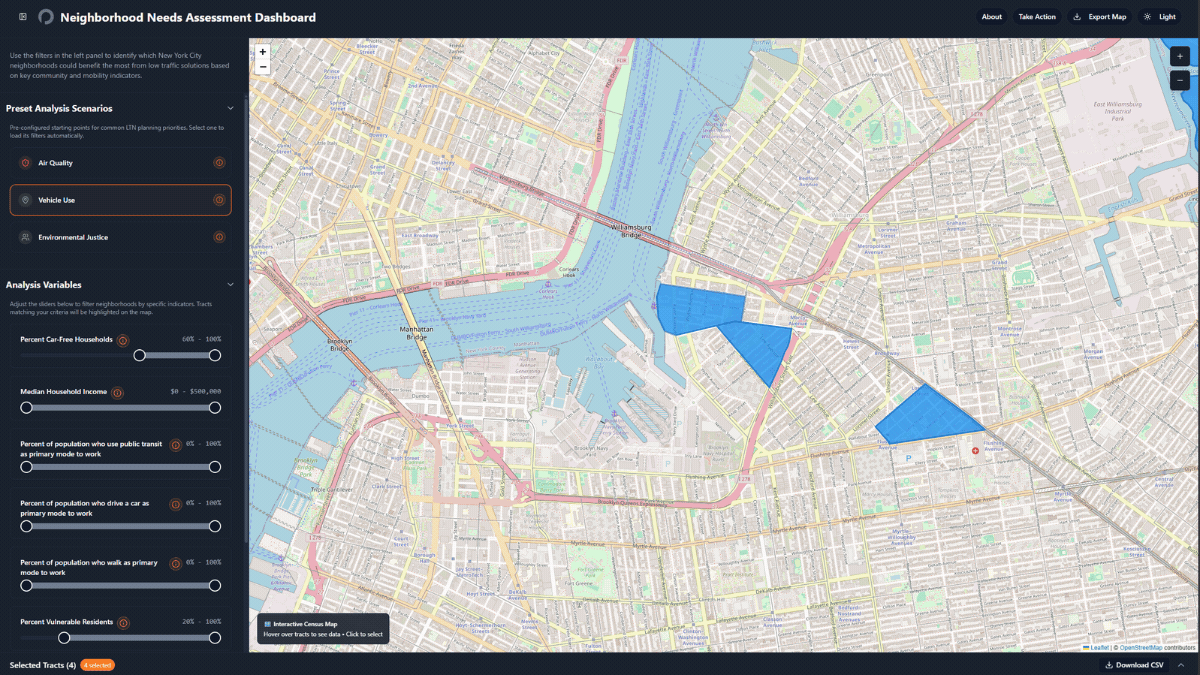
Task: Click Export Map in the header
Action: click(x=1099, y=17)
